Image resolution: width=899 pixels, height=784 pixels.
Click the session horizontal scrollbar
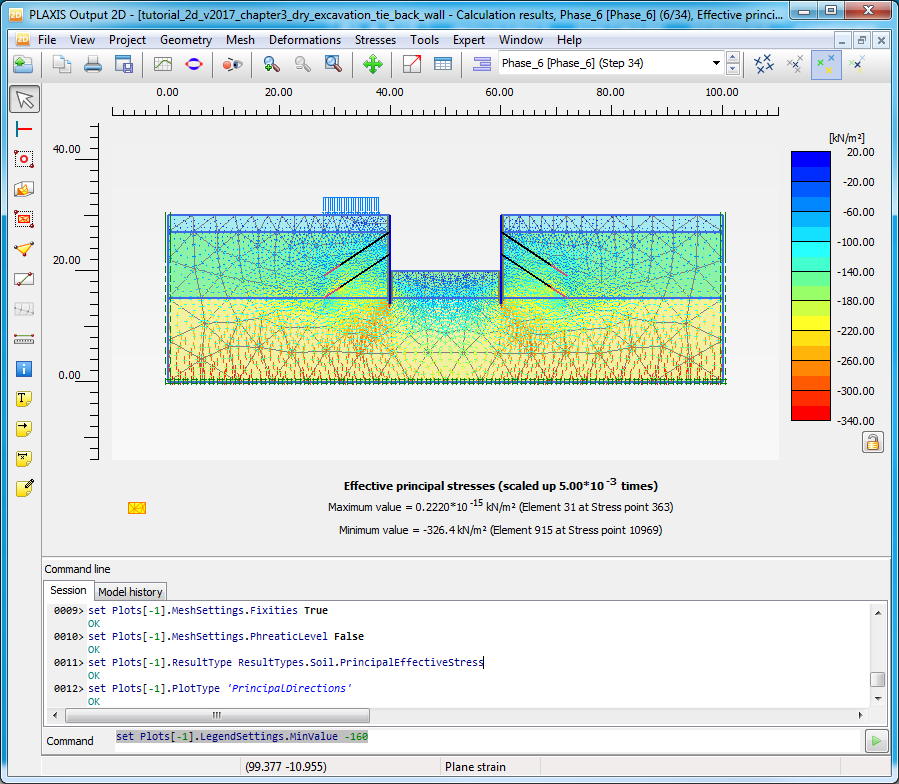coord(217,716)
